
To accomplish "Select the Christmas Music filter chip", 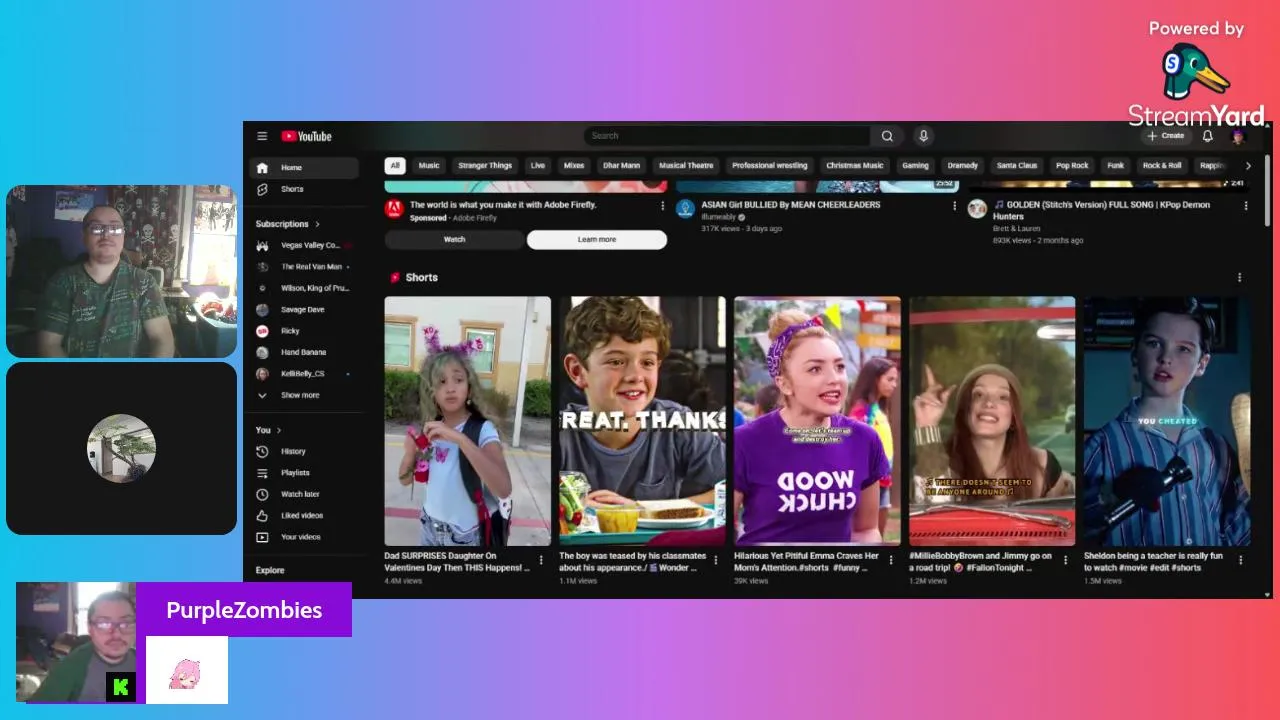I will 855,166.
